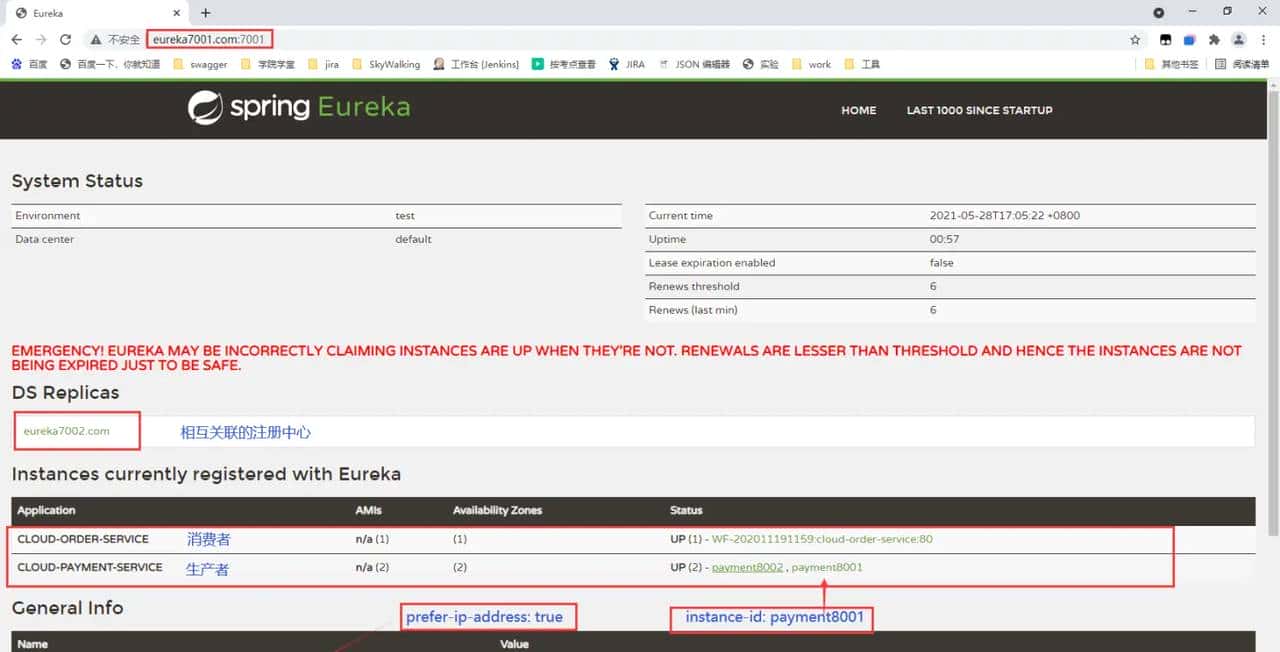Viewport: 1280px width, 652px height.
Task: Open Chrome user profile avatar
Action: pos(1239,40)
